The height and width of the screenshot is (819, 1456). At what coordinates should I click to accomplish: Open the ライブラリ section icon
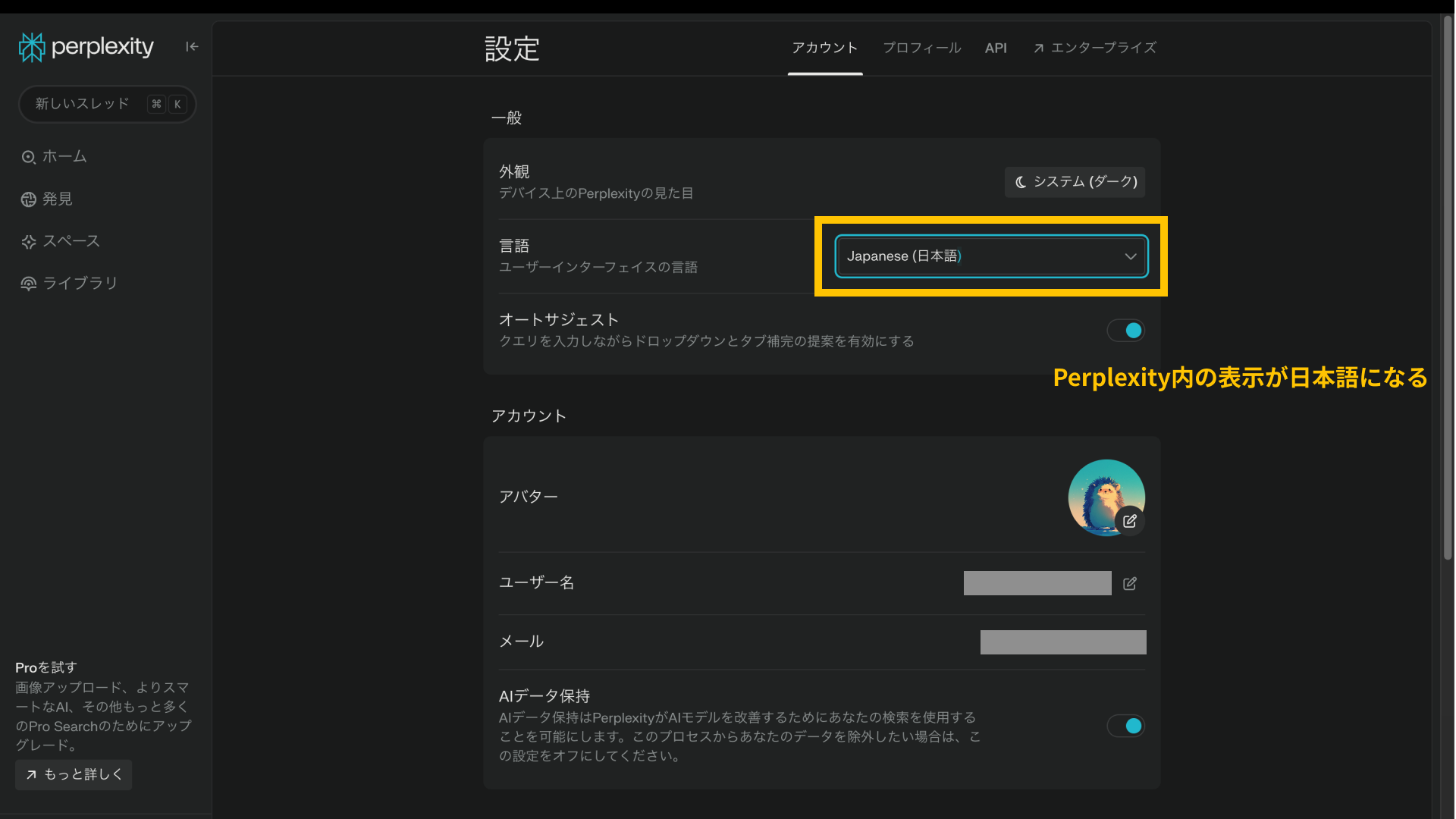click(29, 283)
